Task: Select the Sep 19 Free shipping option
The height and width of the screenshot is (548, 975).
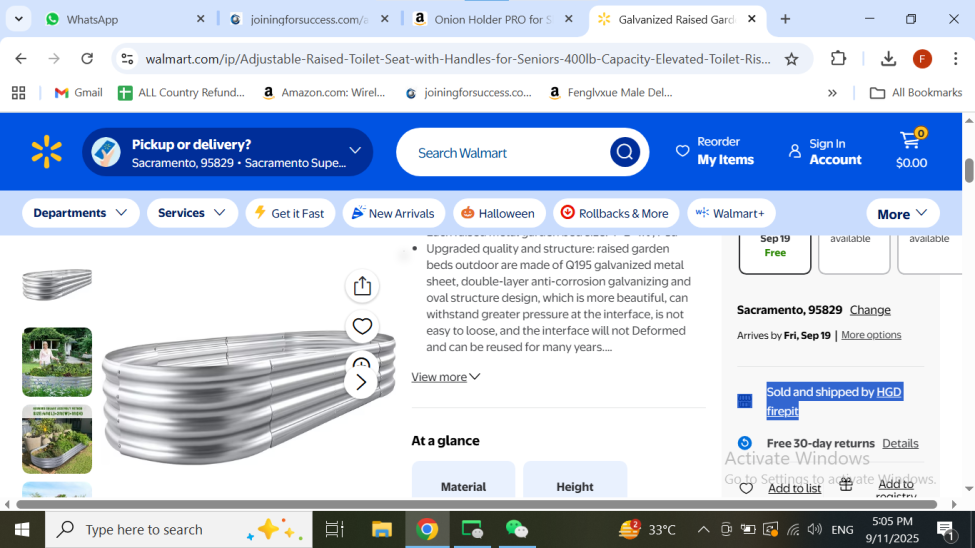Action: click(x=775, y=253)
